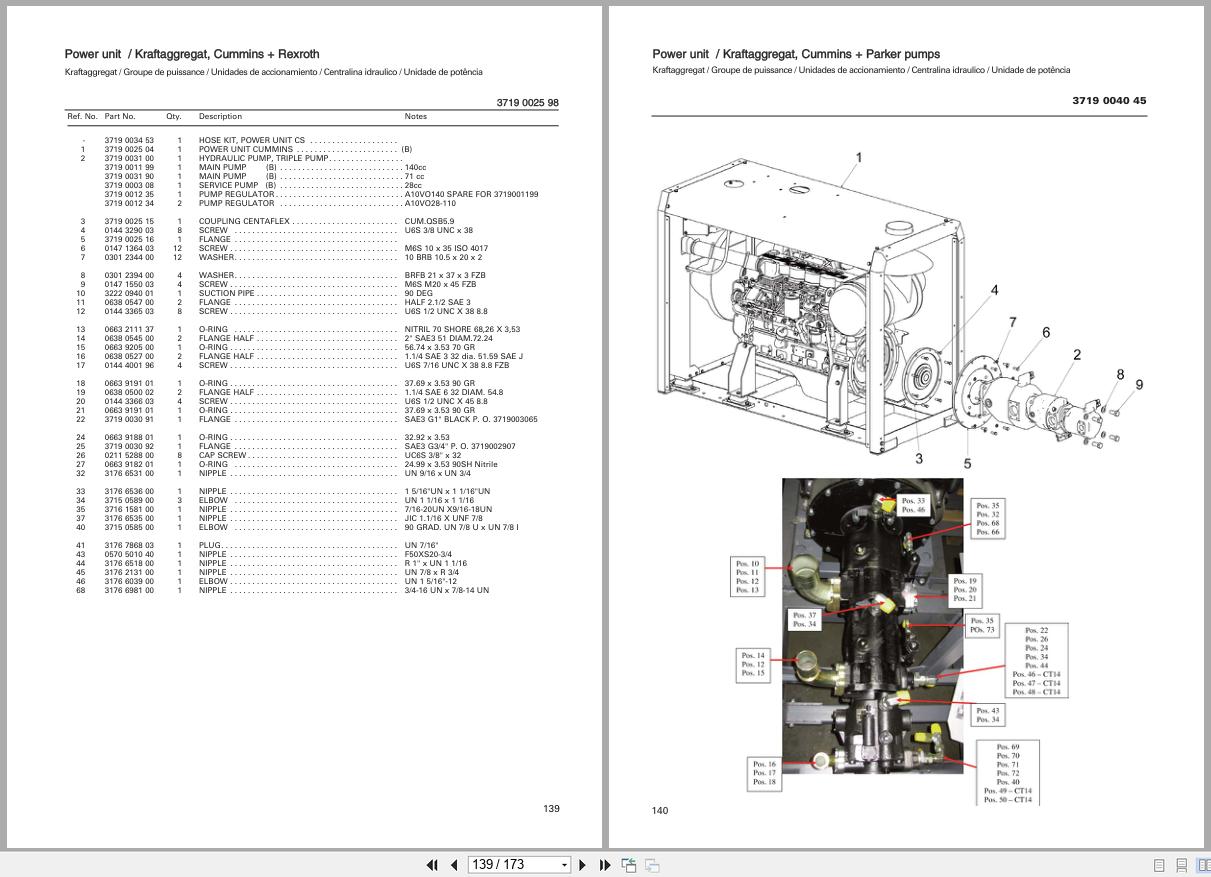Click note F50XS20-3/4

tap(428, 554)
